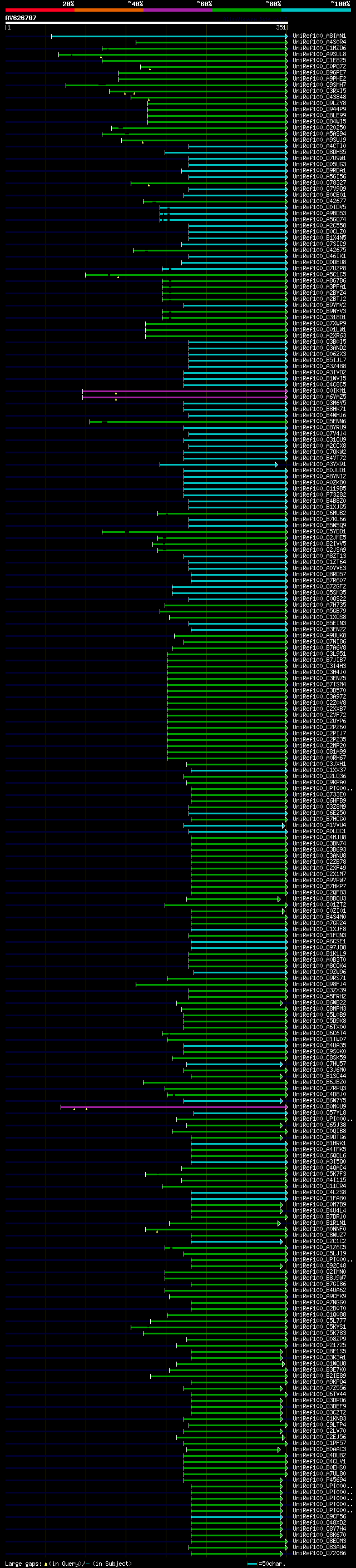Viewport: 356px width, 1568px height.
Task: Open hit UniRef100_A9SUL8
Action: (x=319, y=54)
